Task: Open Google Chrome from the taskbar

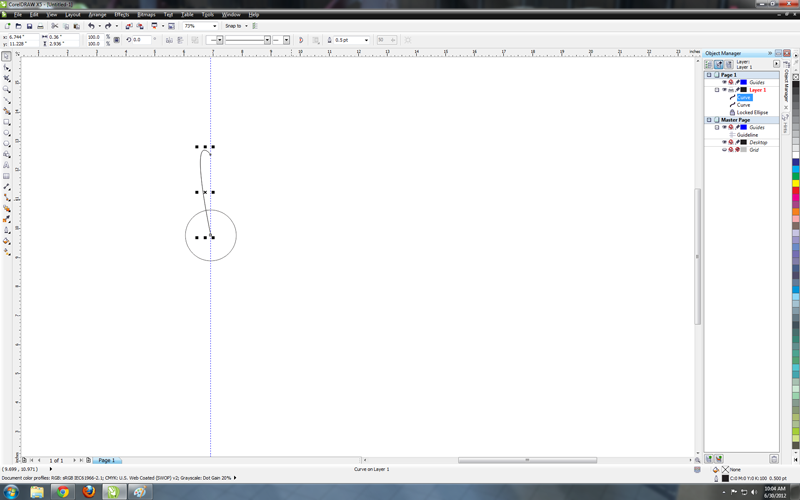Action: (x=63, y=492)
